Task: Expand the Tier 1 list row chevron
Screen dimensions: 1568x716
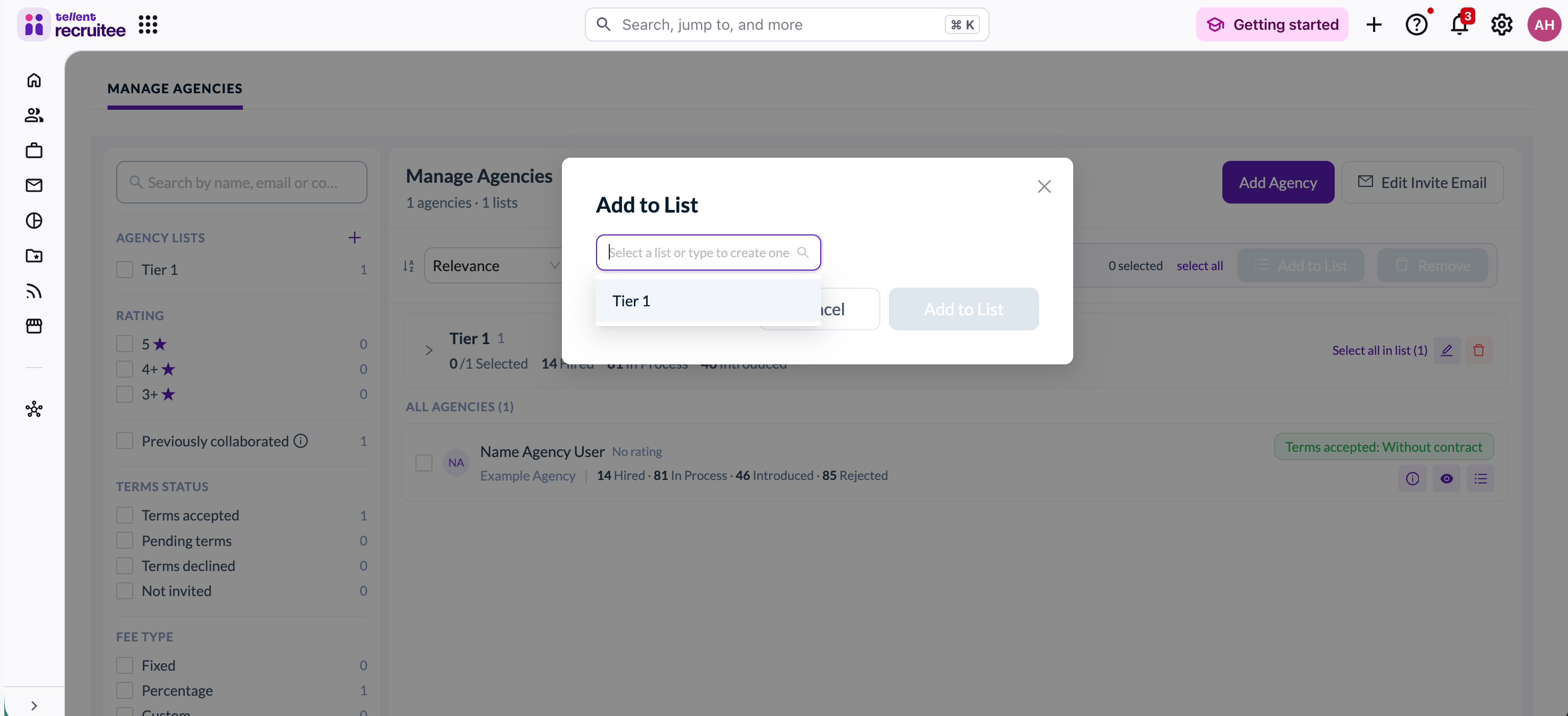Action: click(429, 350)
